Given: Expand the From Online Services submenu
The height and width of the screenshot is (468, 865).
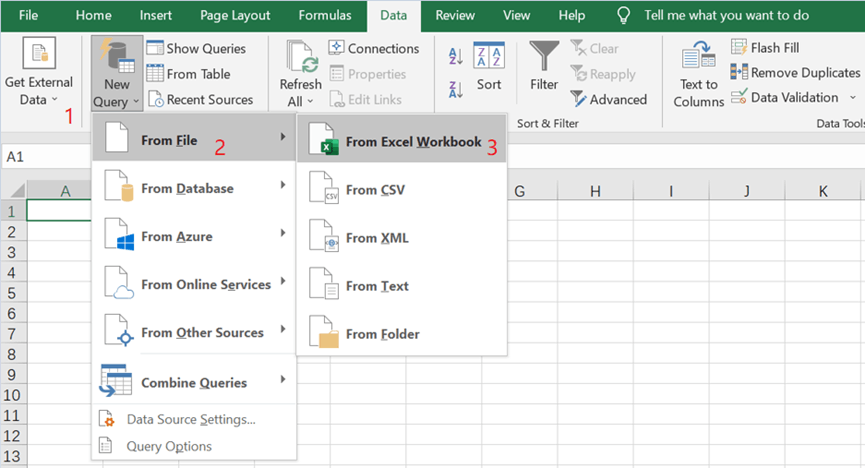Looking at the screenshot, I should click(x=194, y=284).
